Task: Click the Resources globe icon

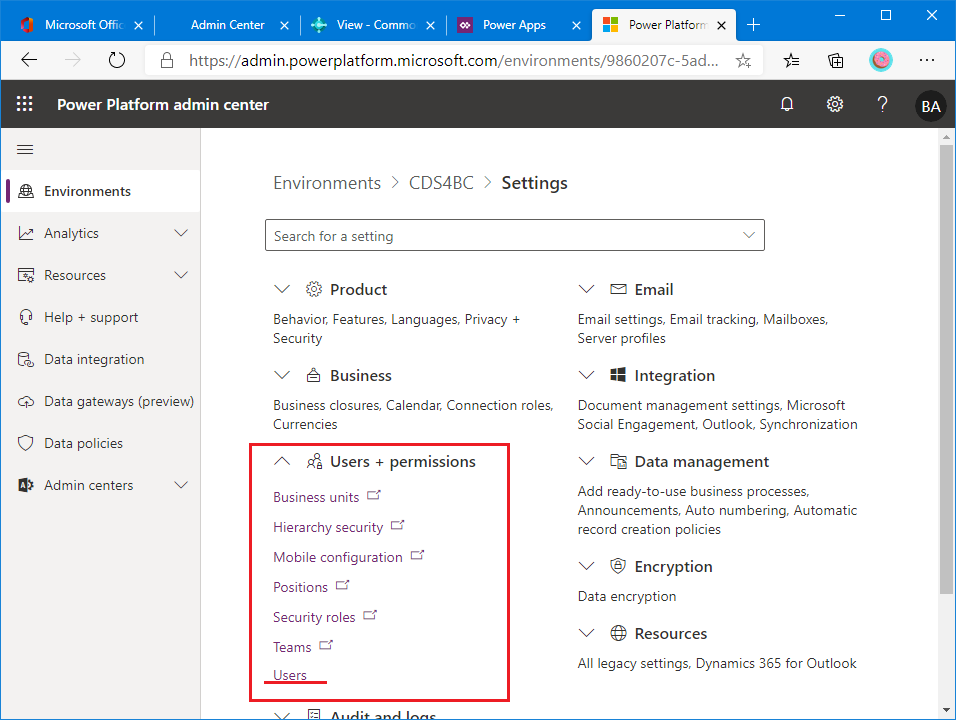Action: pos(618,633)
